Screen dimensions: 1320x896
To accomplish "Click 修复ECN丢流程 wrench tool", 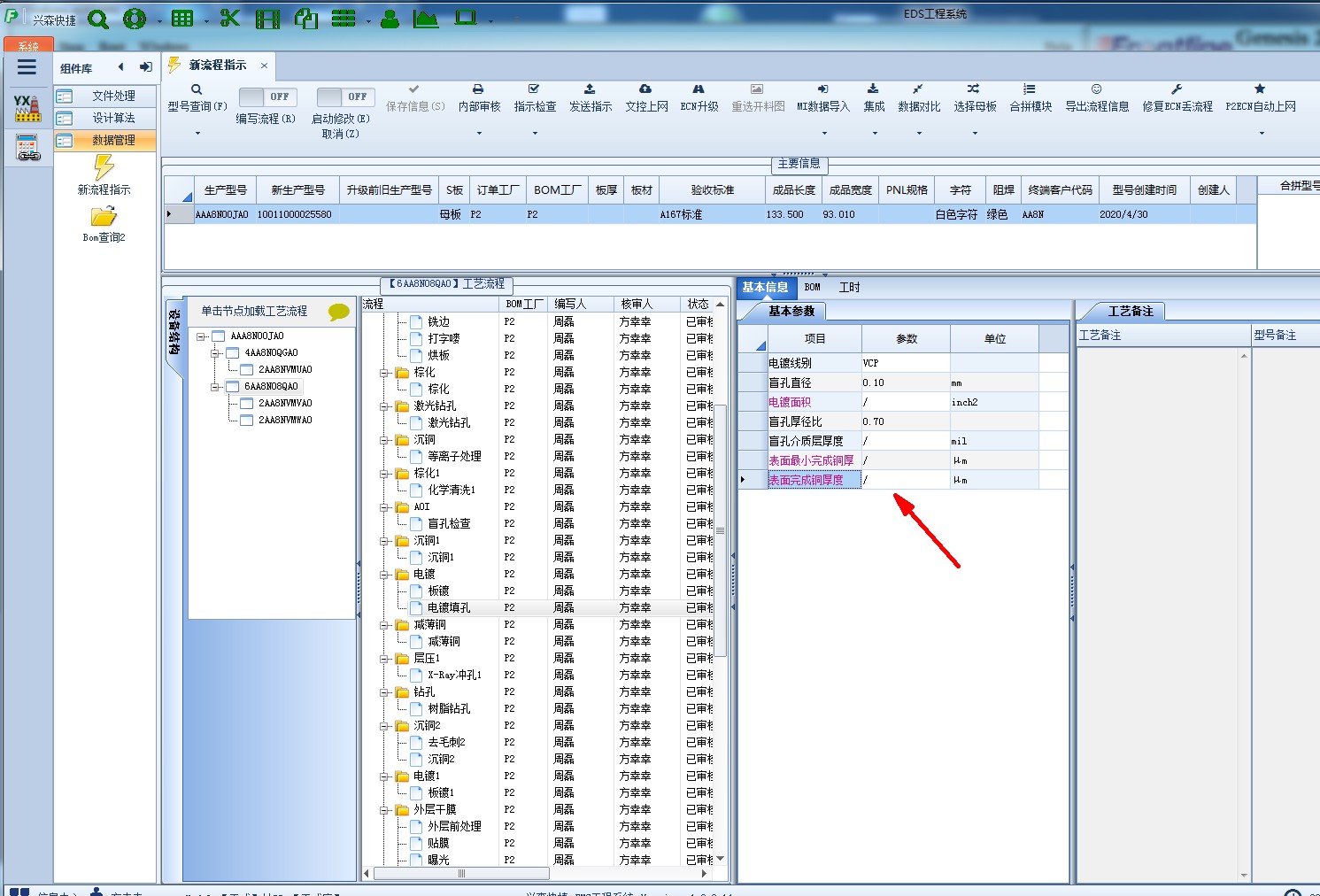I will pyautogui.click(x=1177, y=97).
